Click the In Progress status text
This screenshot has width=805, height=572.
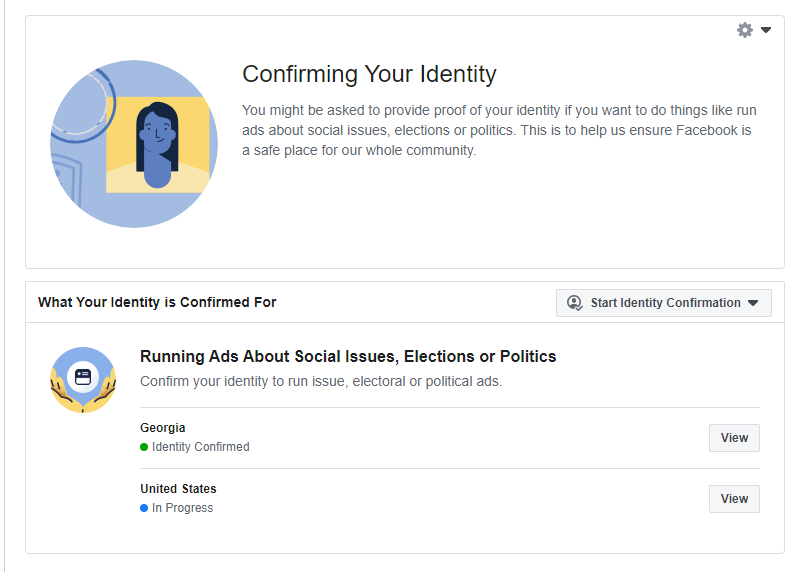click(x=183, y=508)
